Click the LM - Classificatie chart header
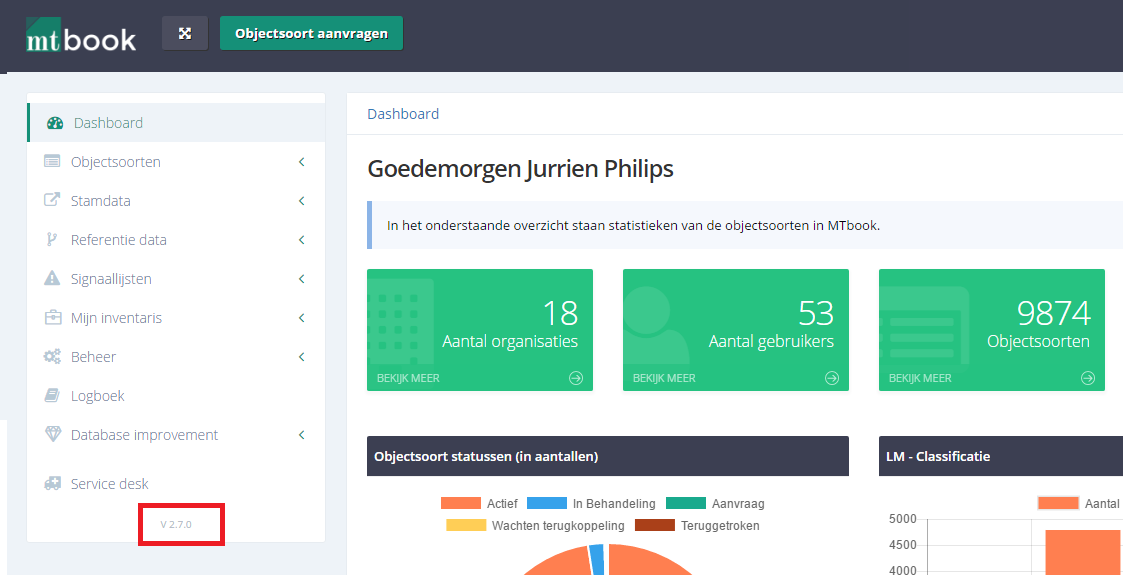Image resolution: width=1123 pixels, height=575 pixels. tap(1001, 456)
